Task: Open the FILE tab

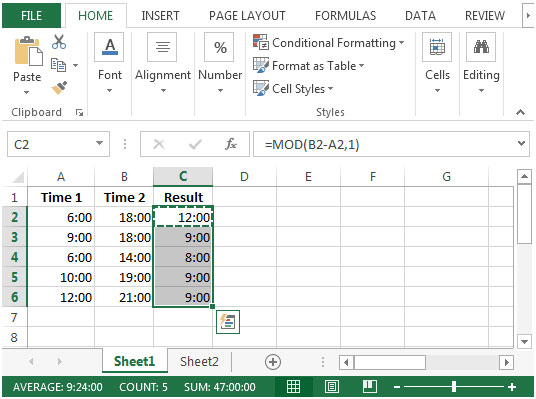Action: [x=31, y=16]
